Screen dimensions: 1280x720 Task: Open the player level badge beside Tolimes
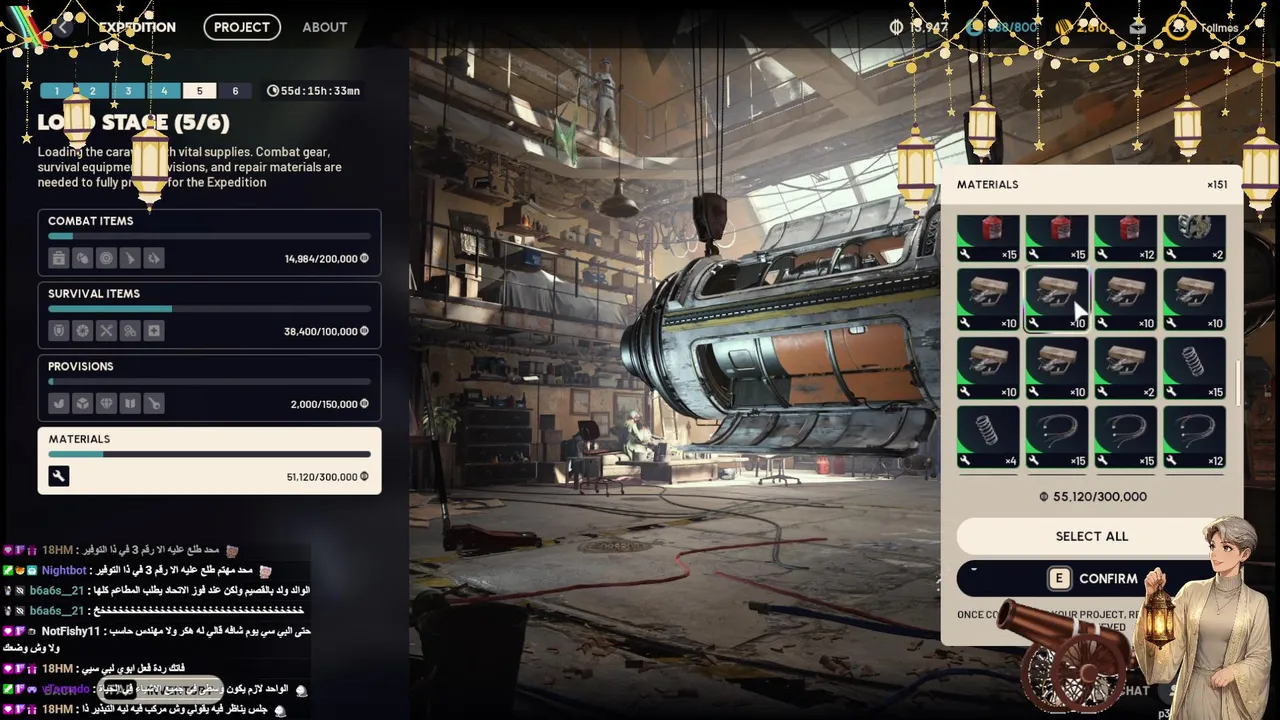(1179, 27)
